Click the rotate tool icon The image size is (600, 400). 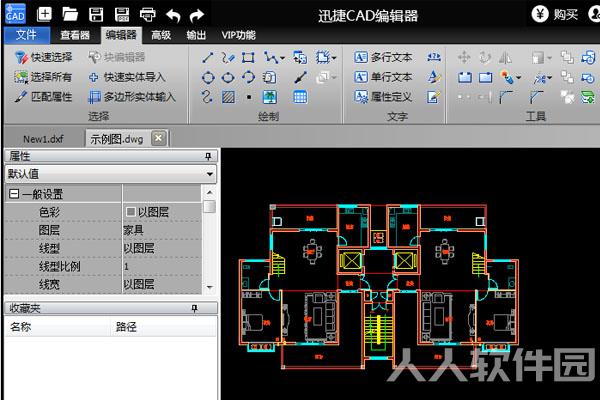[485, 57]
